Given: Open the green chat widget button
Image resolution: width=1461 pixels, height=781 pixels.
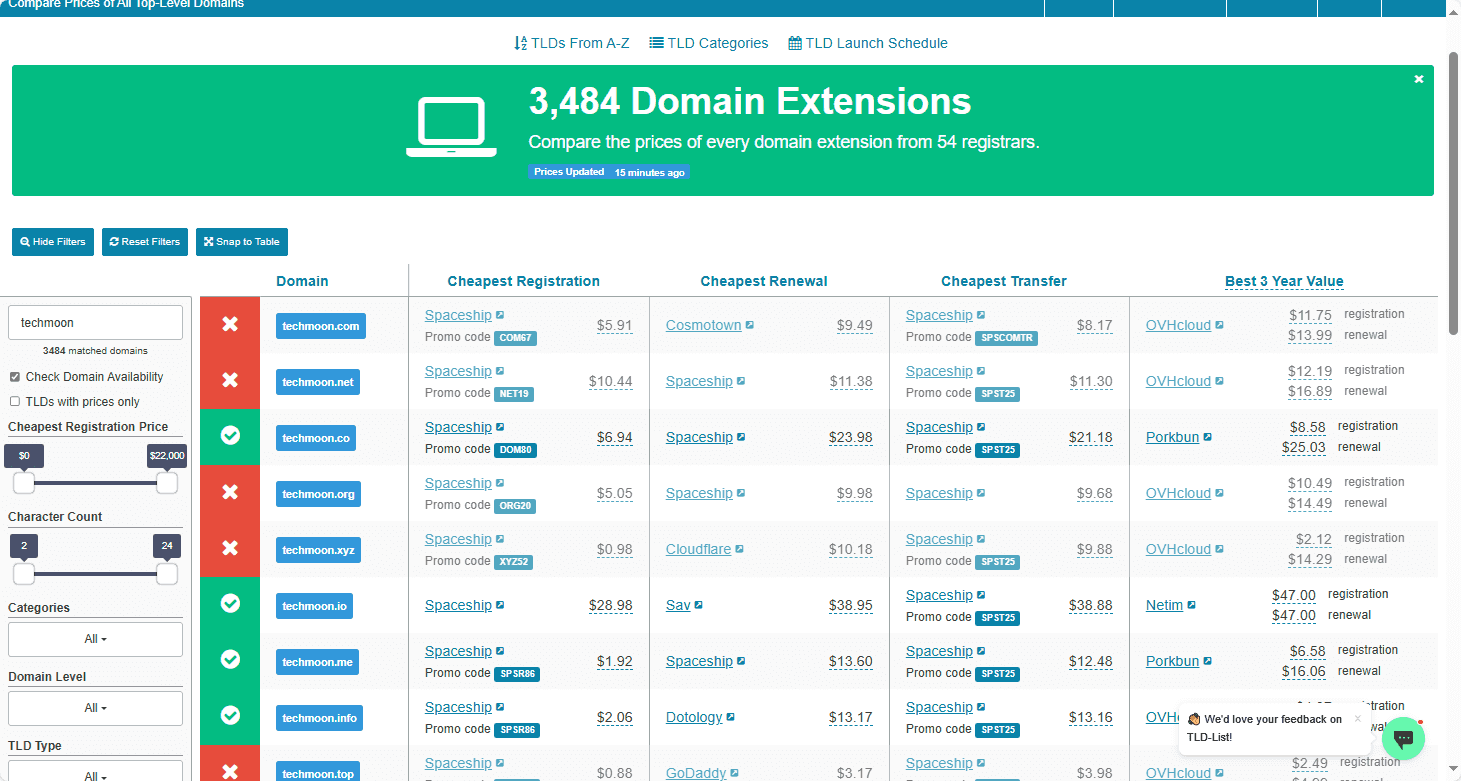Looking at the screenshot, I should (x=1403, y=738).
